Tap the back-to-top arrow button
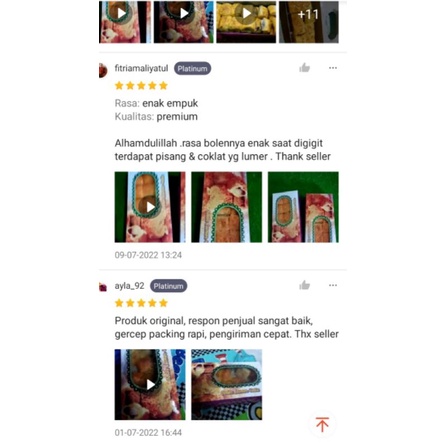Viewport: 446px width, 446px height. pos(322,424)
